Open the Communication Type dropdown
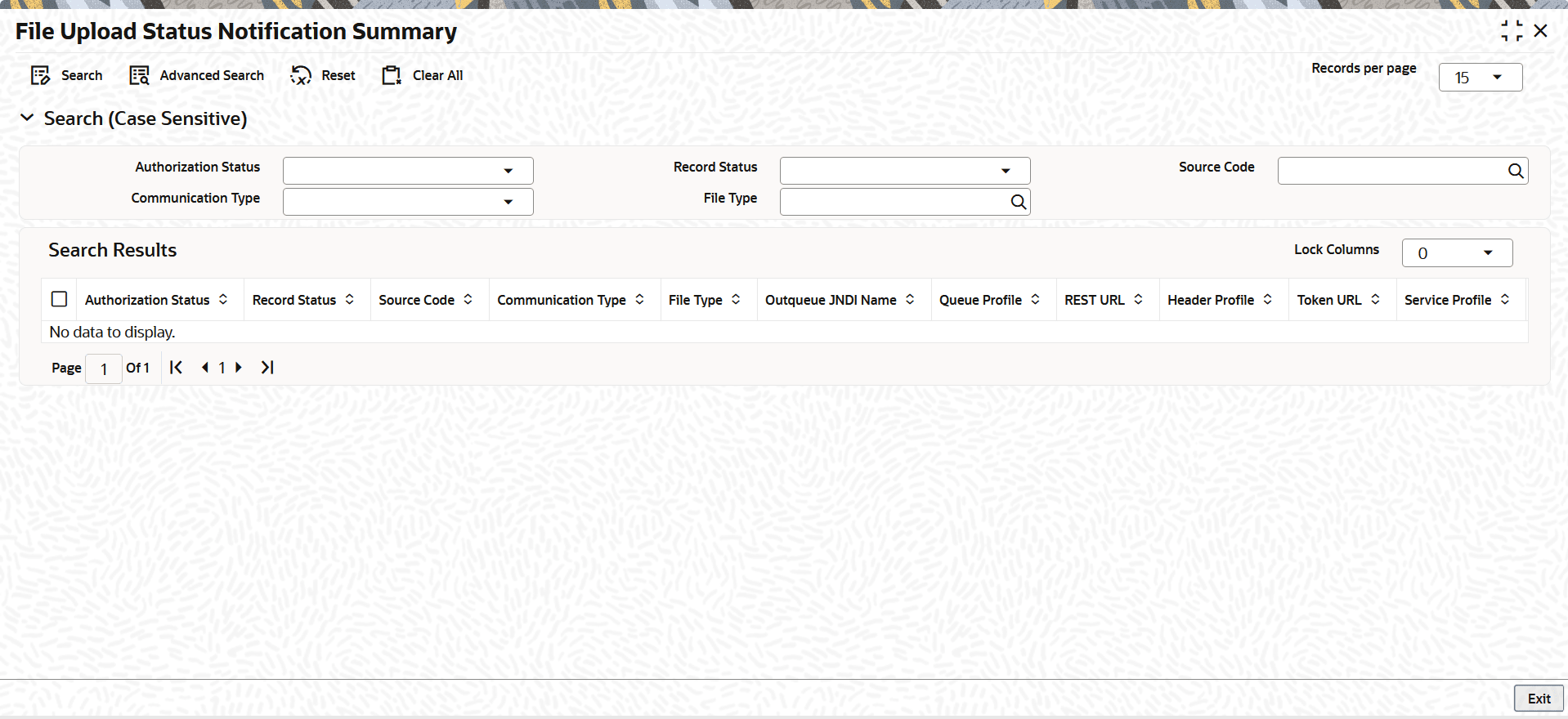Viewport: 1568px width, 719px height. tap(408, 202)
